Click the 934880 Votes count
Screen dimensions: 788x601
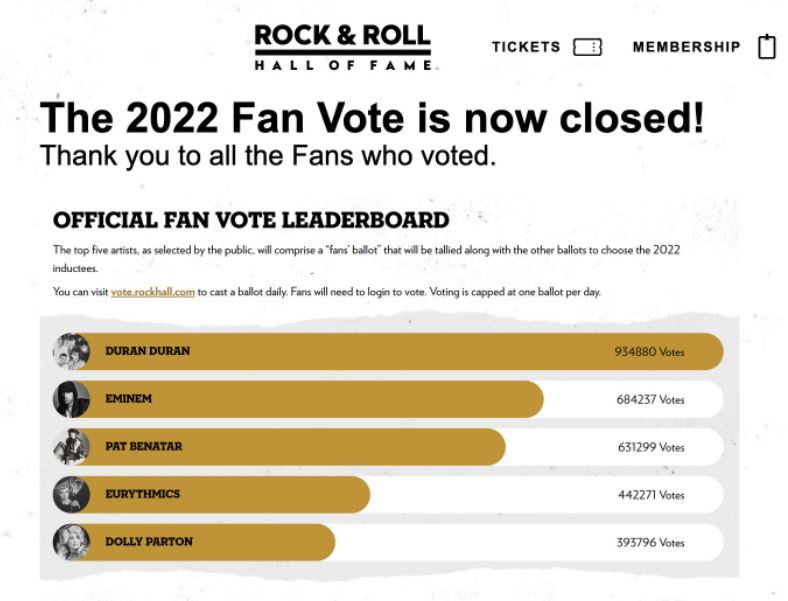pyautogui.click(x=649, y=352)
